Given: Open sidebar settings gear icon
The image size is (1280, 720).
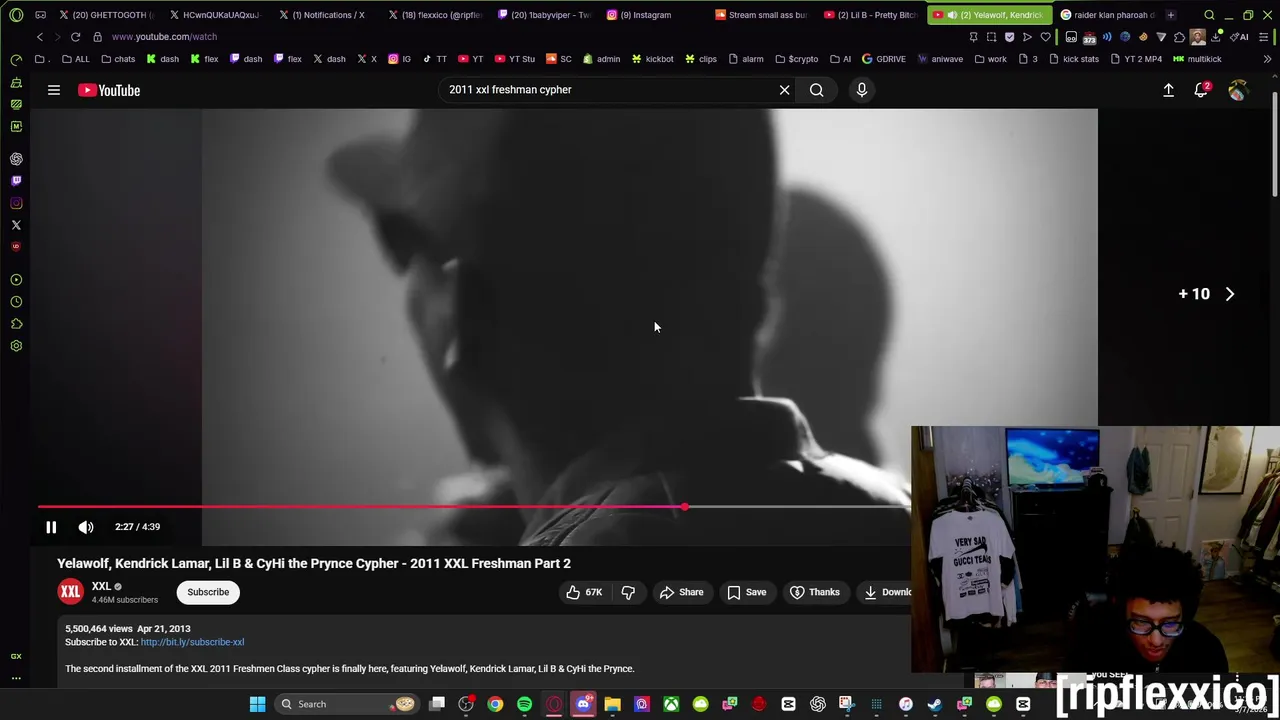Looking at the screenshot, I should pos(16,346).
